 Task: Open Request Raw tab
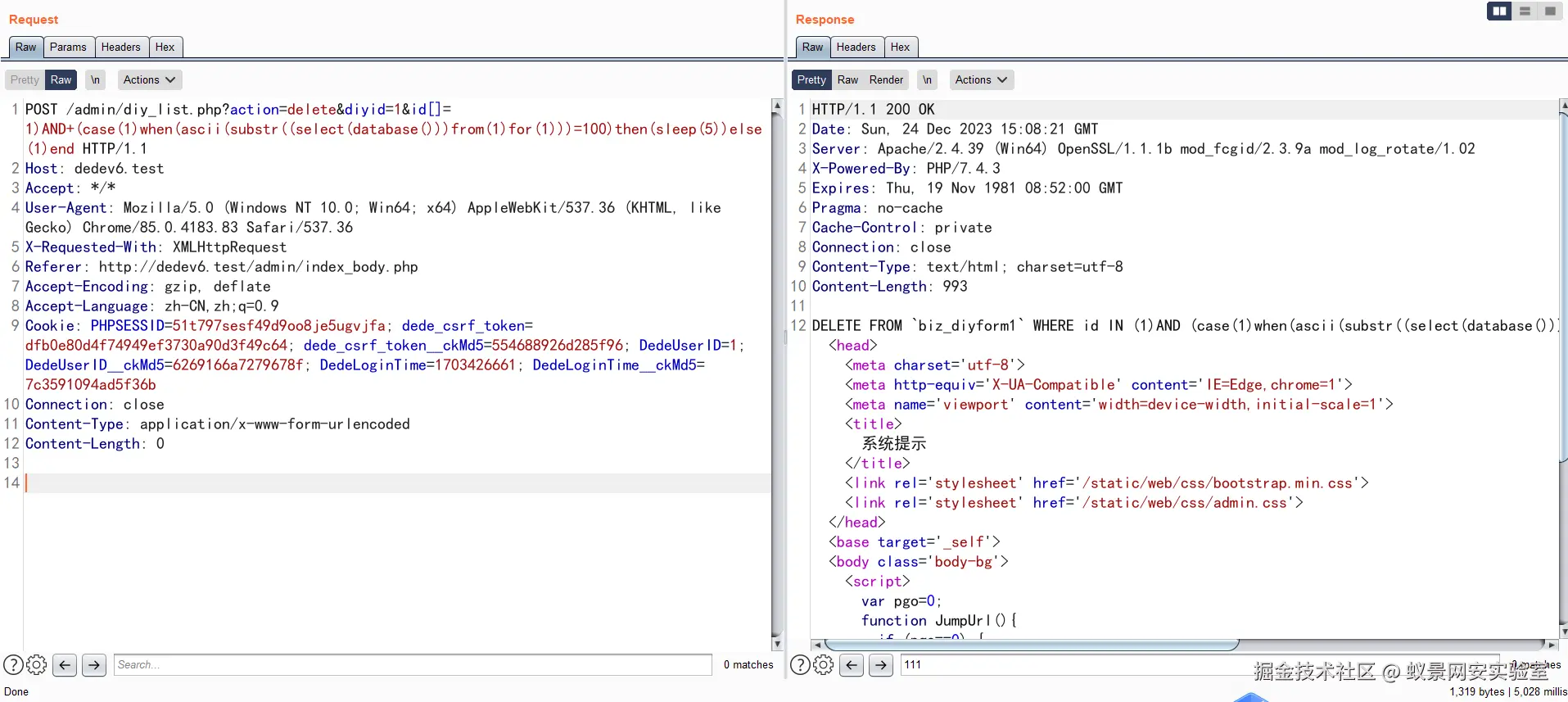click(26, 48)
